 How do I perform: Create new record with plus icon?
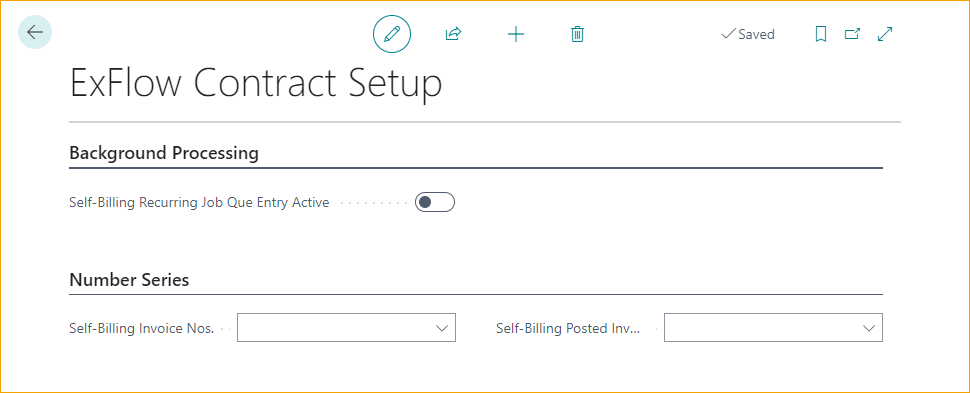tap(515, 34)
